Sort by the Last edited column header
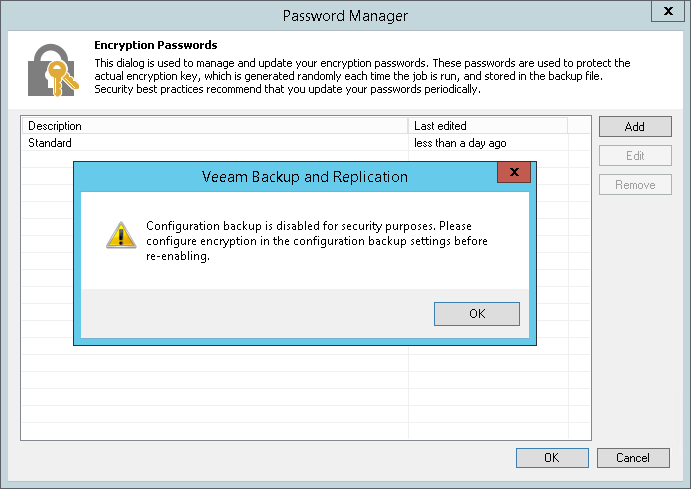The width and height of the screenshot is (691, 489). click(488, 126)
